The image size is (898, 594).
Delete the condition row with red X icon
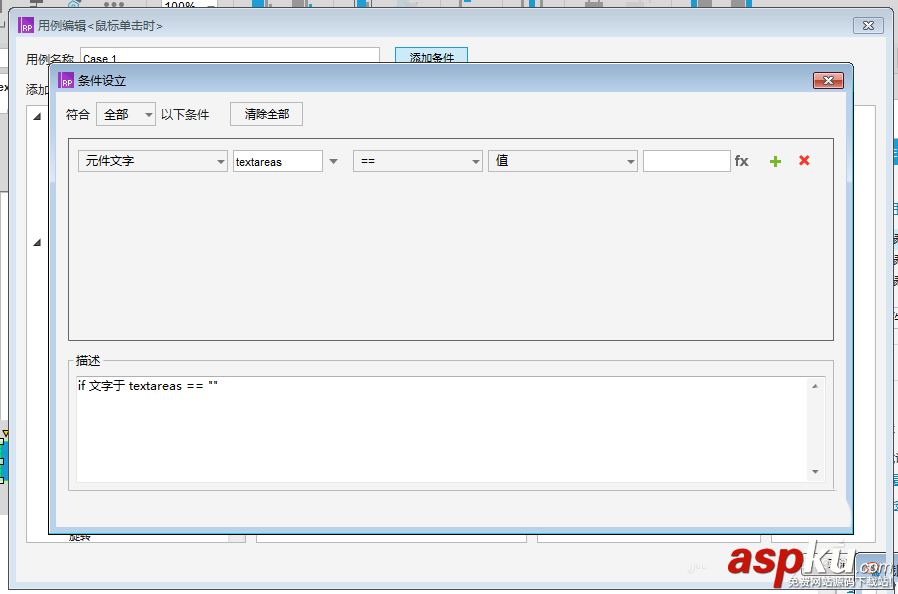[x=803, y=161]
